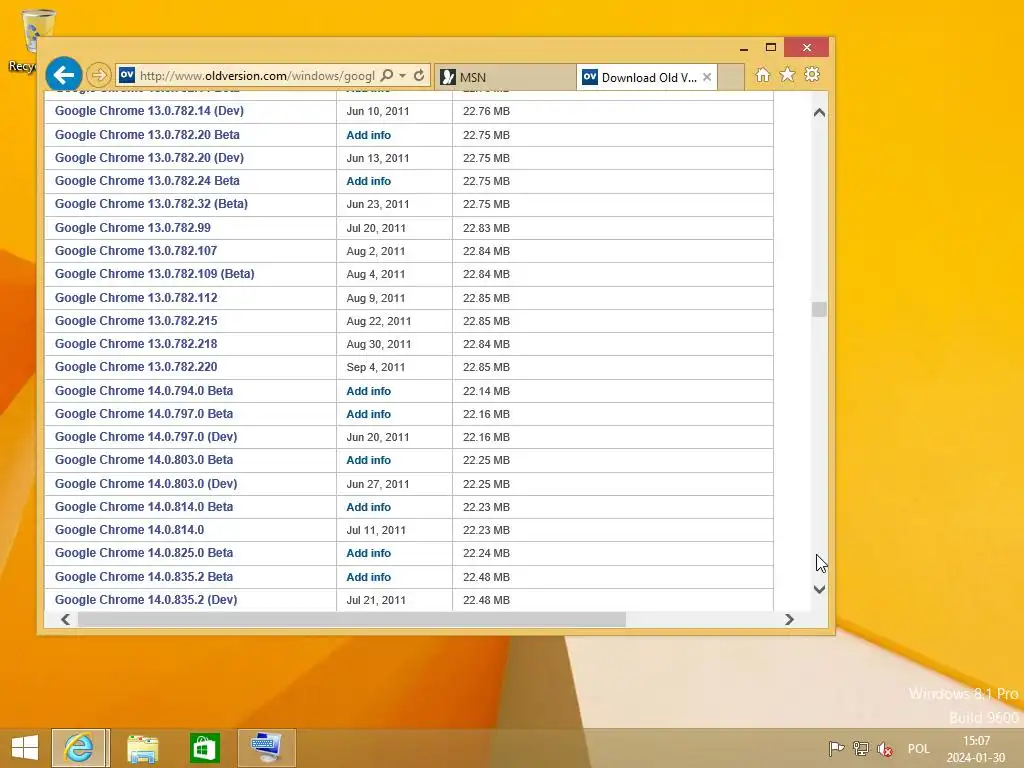Open Google Chrome 13.0.782.14 (Dev) link
Screen dimensions: 1024x768
(149, 111)
